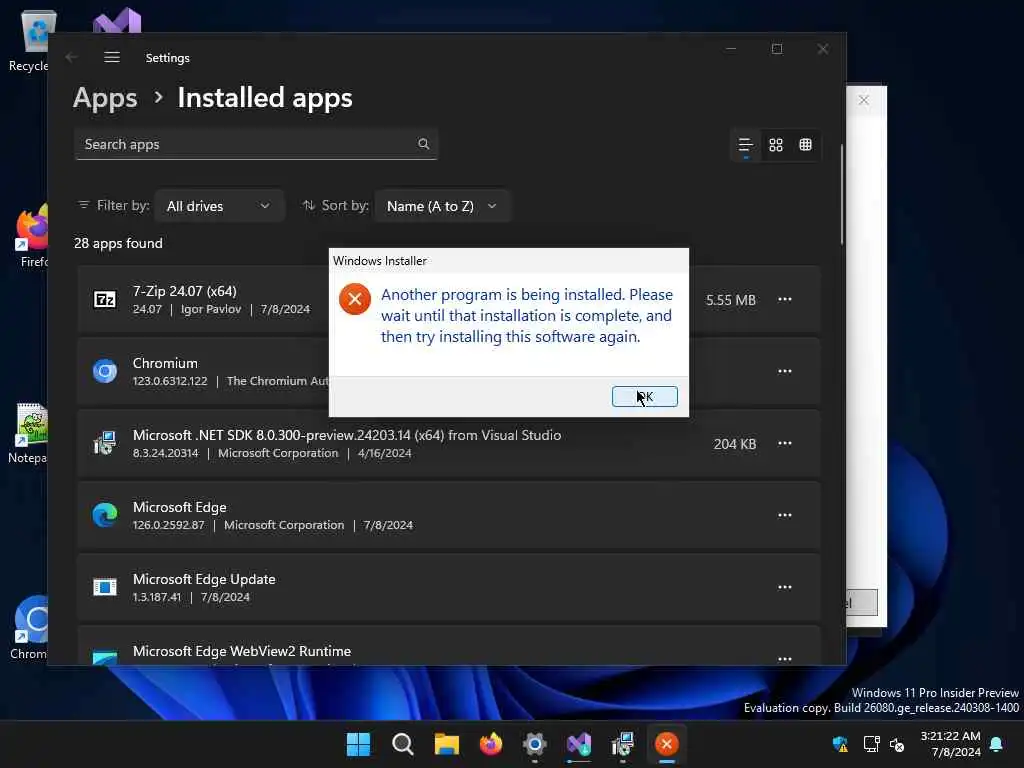
Task: Click the 204 KB size value
Action: pyautogui.click(x=735, y=444)
